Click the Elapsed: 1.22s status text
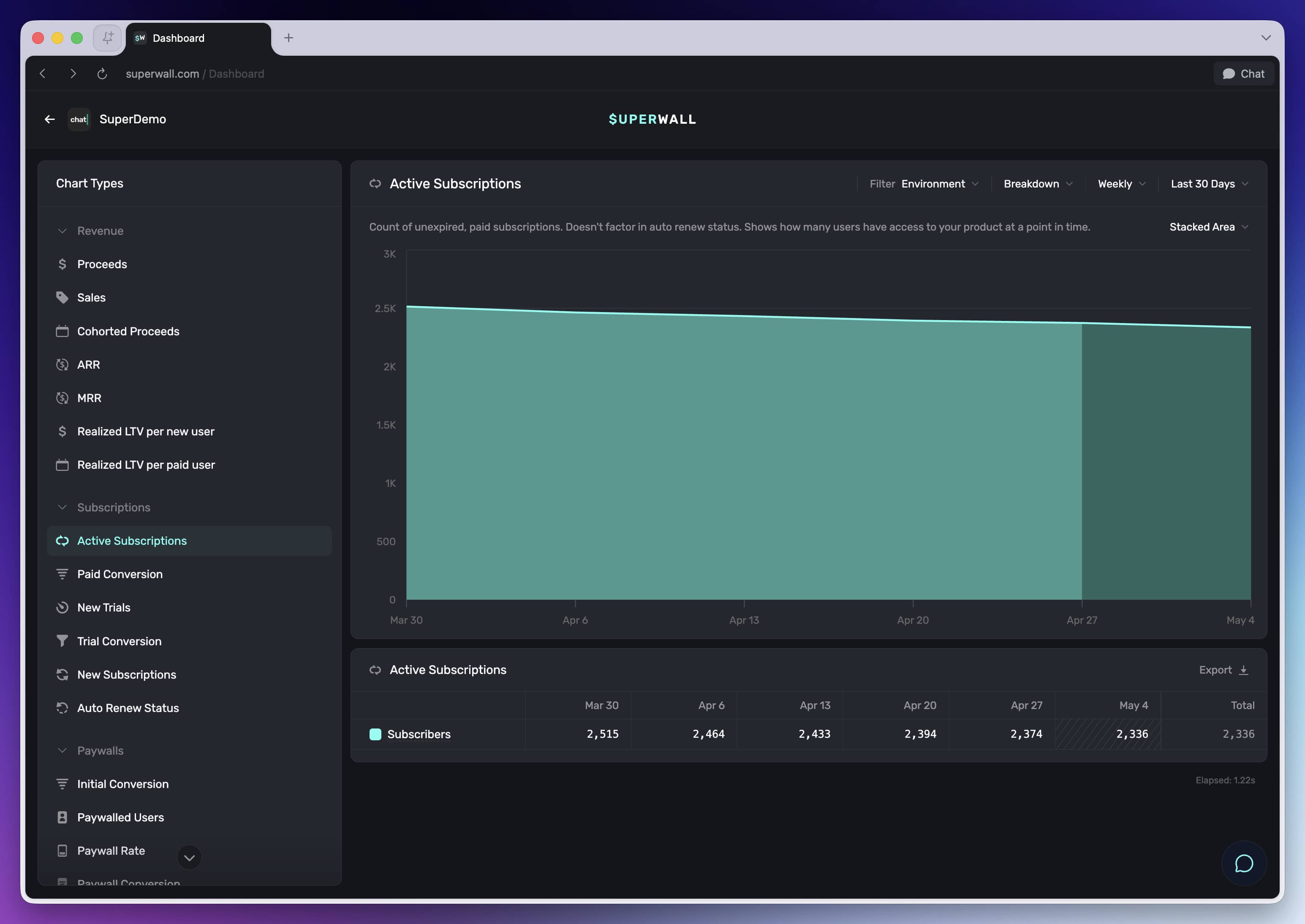This screenshot has height=924, width=1305. click(x=1225, y=780)
